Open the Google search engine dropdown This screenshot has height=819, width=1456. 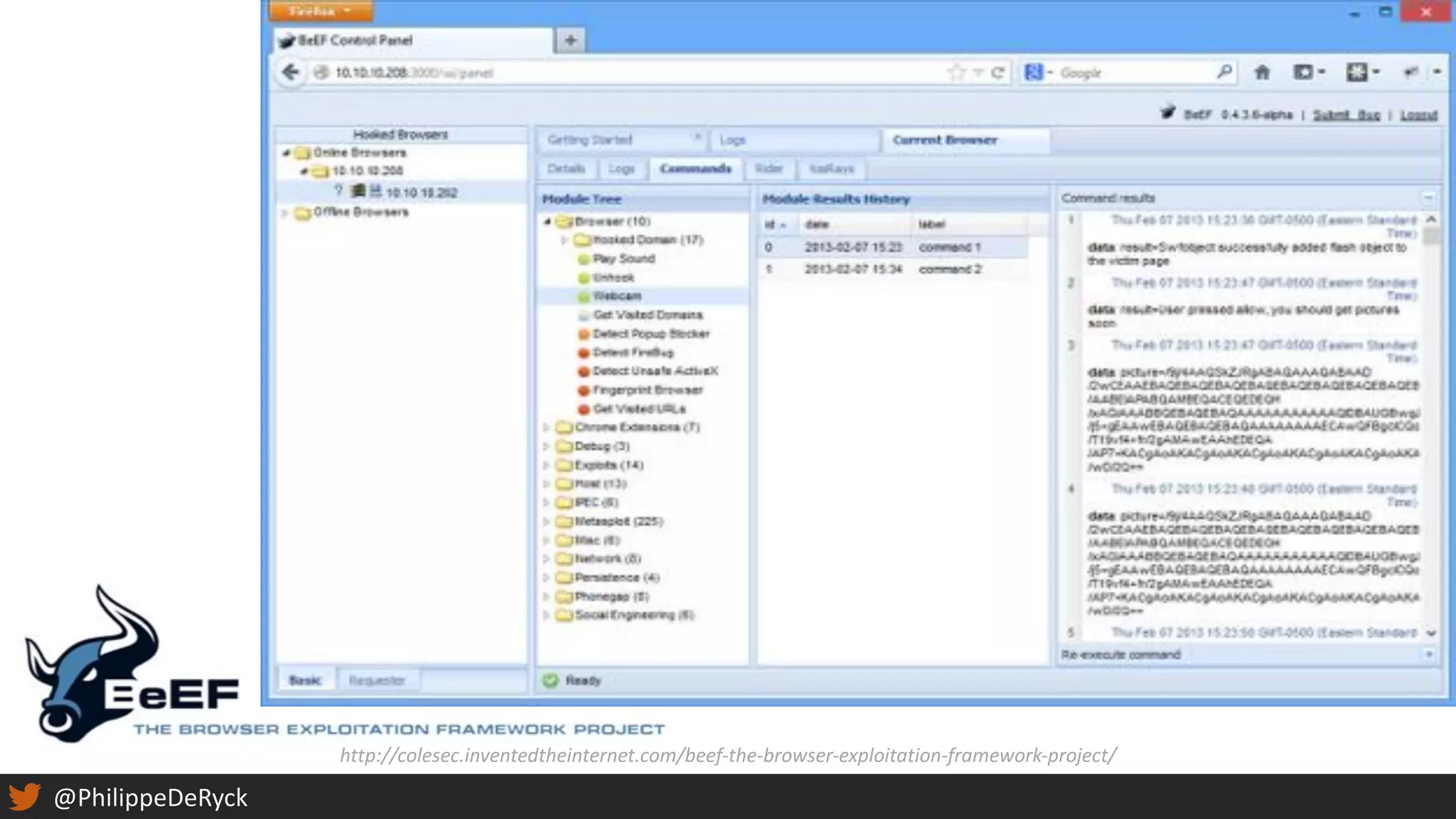(1038, 73)
